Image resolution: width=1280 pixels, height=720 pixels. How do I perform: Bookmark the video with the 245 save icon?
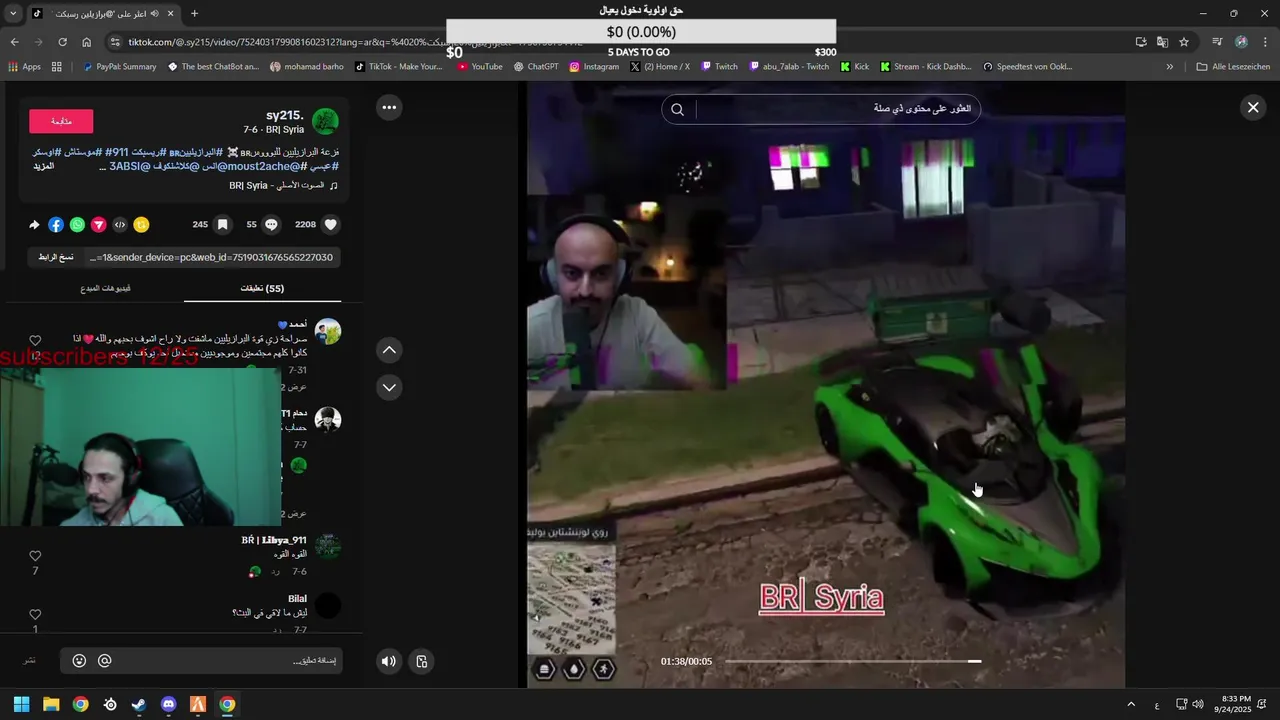[222, 225]
